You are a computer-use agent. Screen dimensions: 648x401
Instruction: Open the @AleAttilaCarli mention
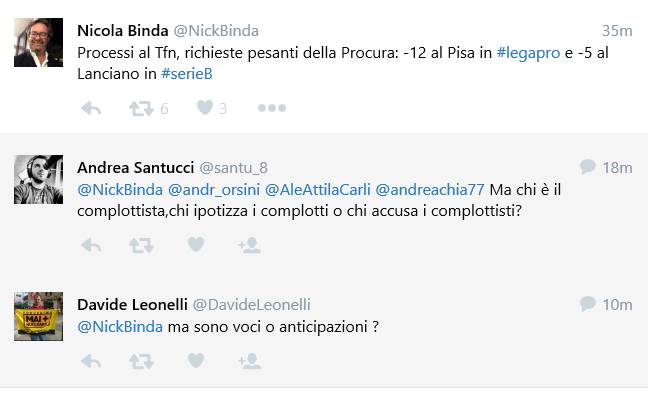[317, 190]
